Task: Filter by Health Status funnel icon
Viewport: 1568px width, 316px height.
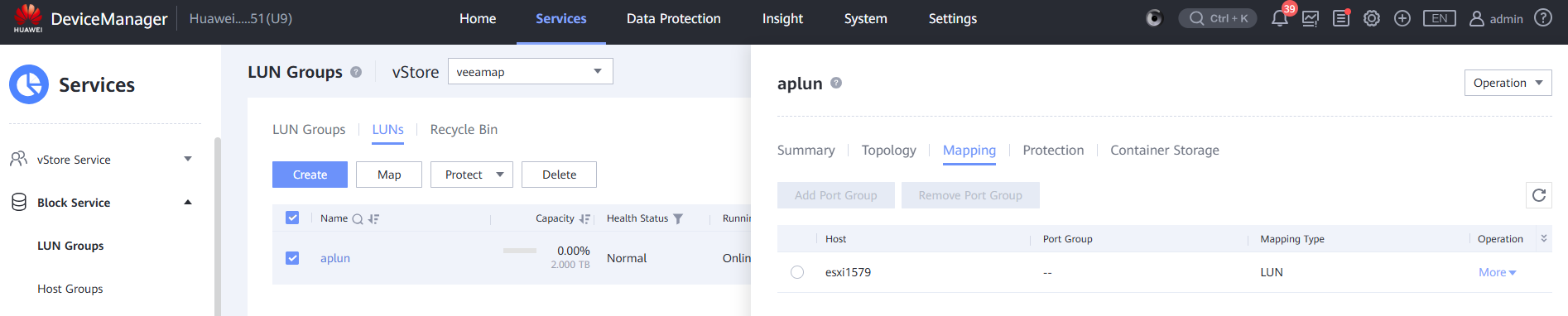Action: pos(678,218)
